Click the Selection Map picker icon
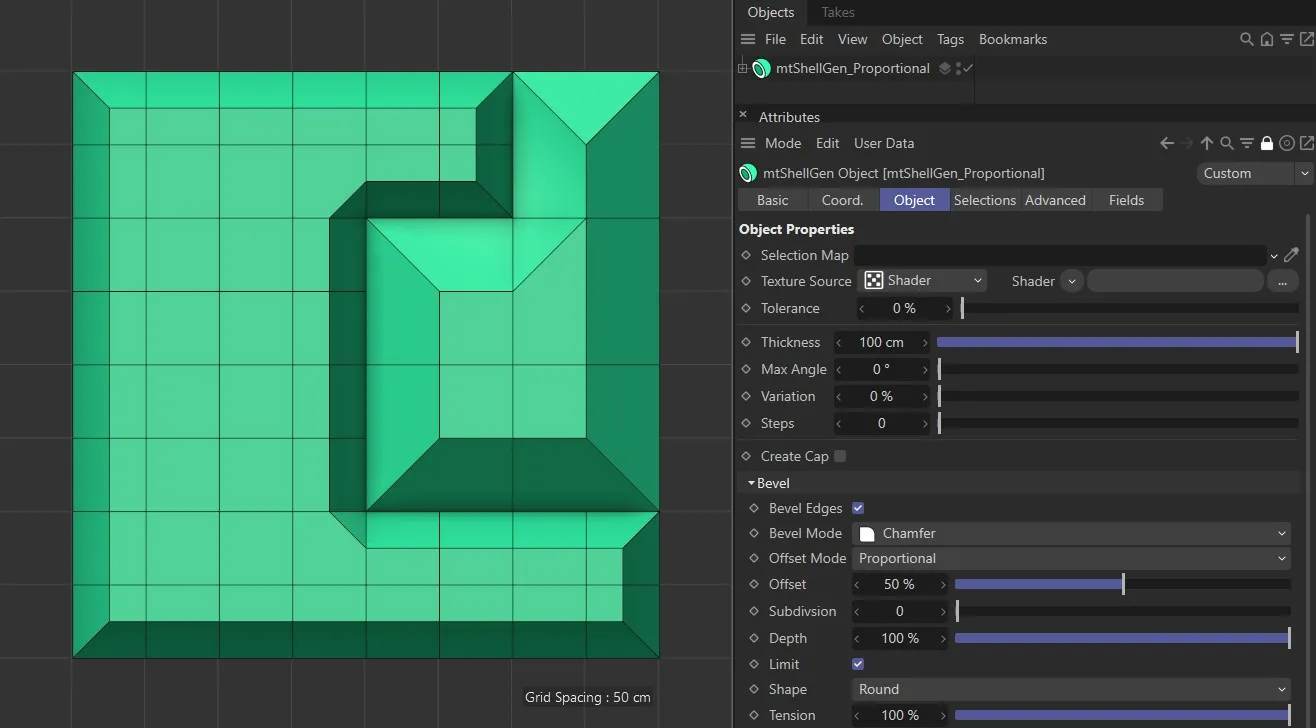This screenshot has width=1316, height=728. 1291,255
